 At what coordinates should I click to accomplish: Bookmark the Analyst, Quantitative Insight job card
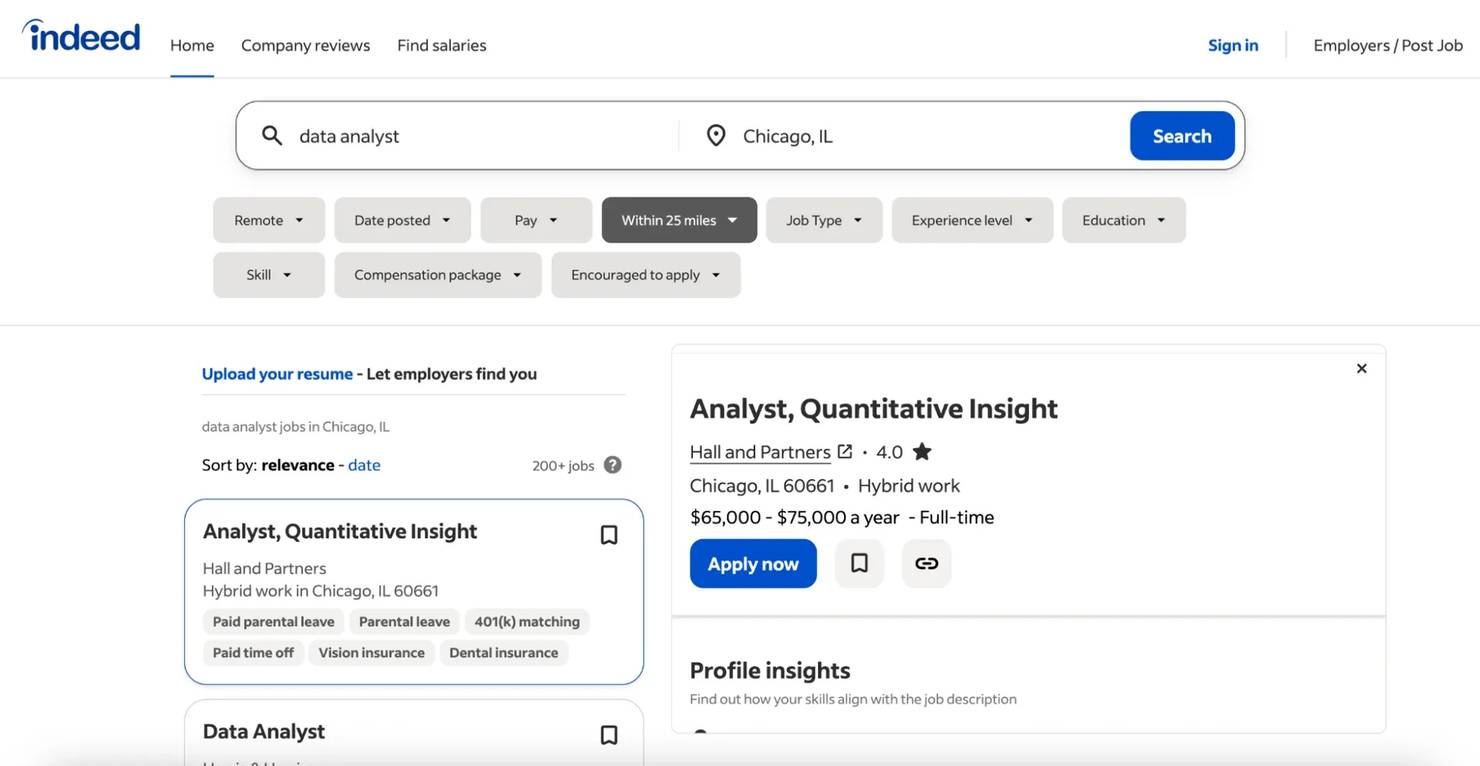(609, 535)
